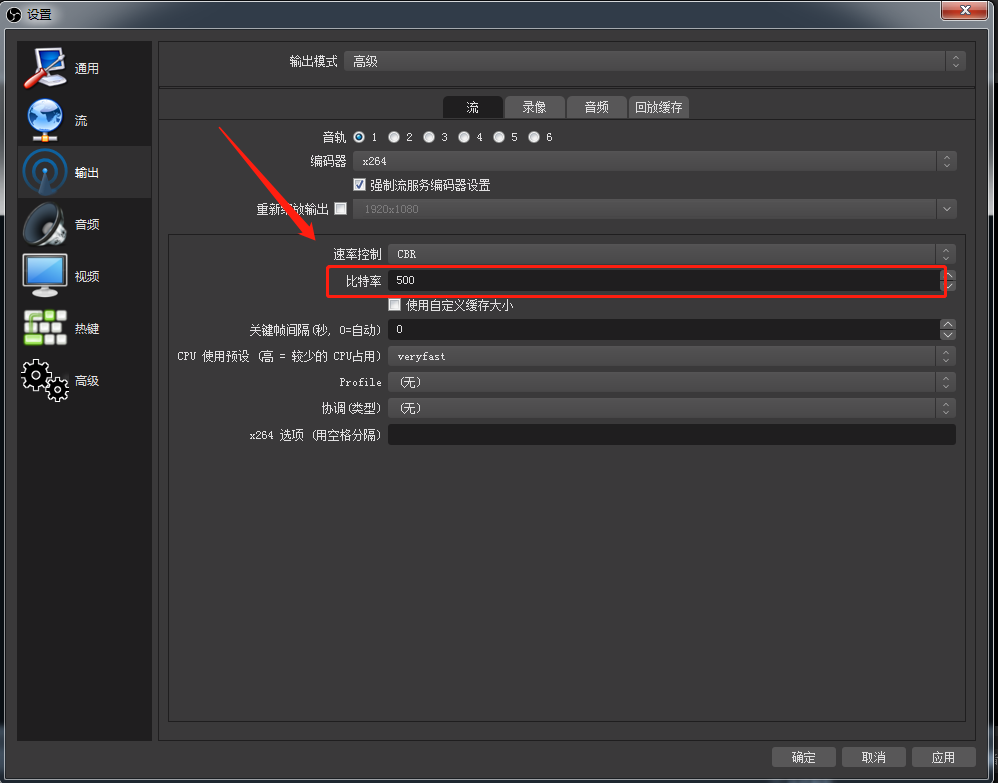Select the 视频 (Video) monitor icon

click(x=45, y=276)
